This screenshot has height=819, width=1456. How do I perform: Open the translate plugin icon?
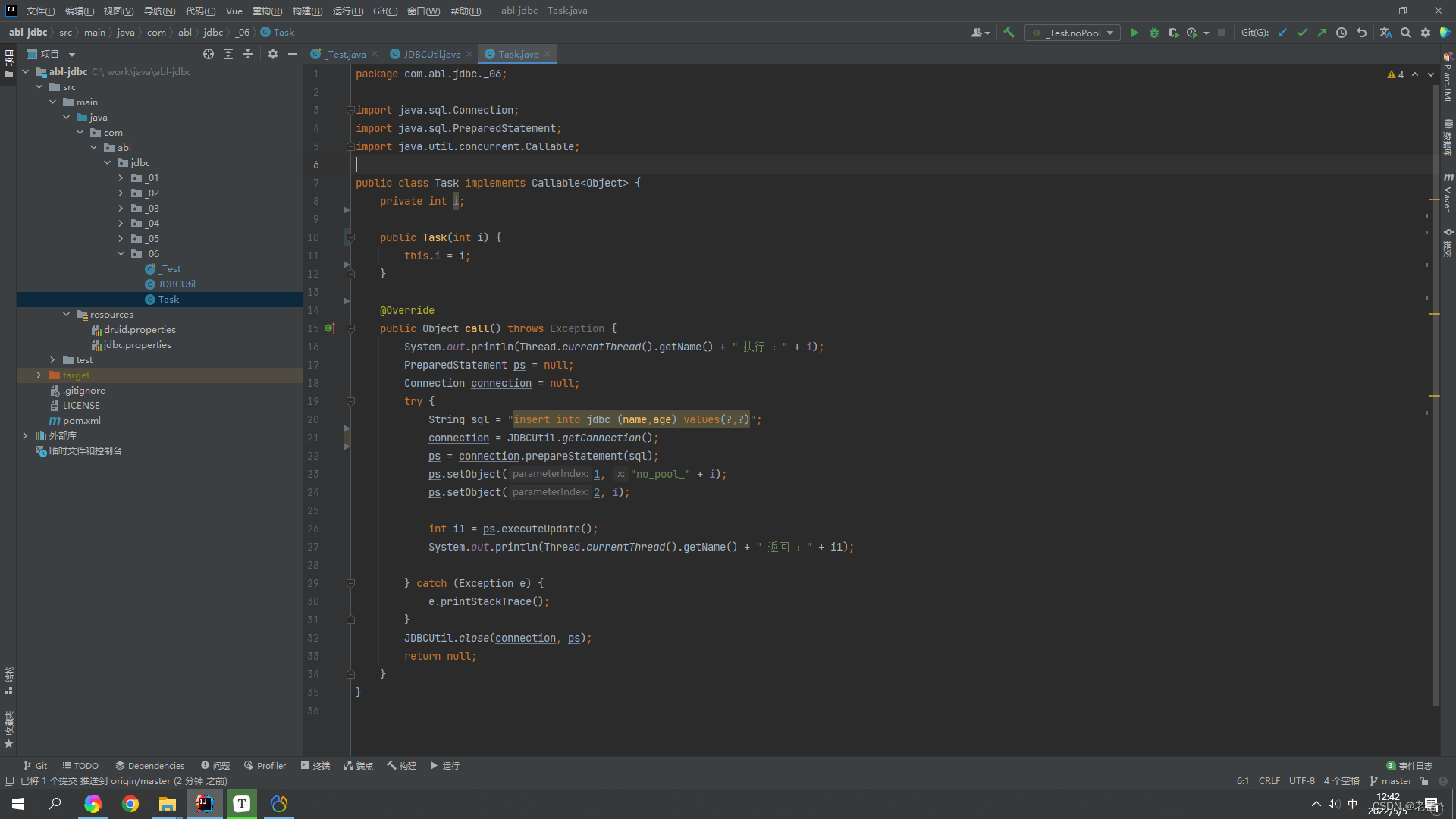(x=1386, y=33)
